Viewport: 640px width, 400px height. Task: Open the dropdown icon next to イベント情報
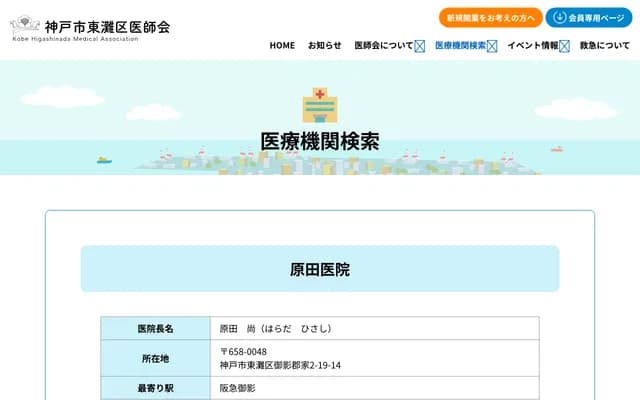point(565,46)
